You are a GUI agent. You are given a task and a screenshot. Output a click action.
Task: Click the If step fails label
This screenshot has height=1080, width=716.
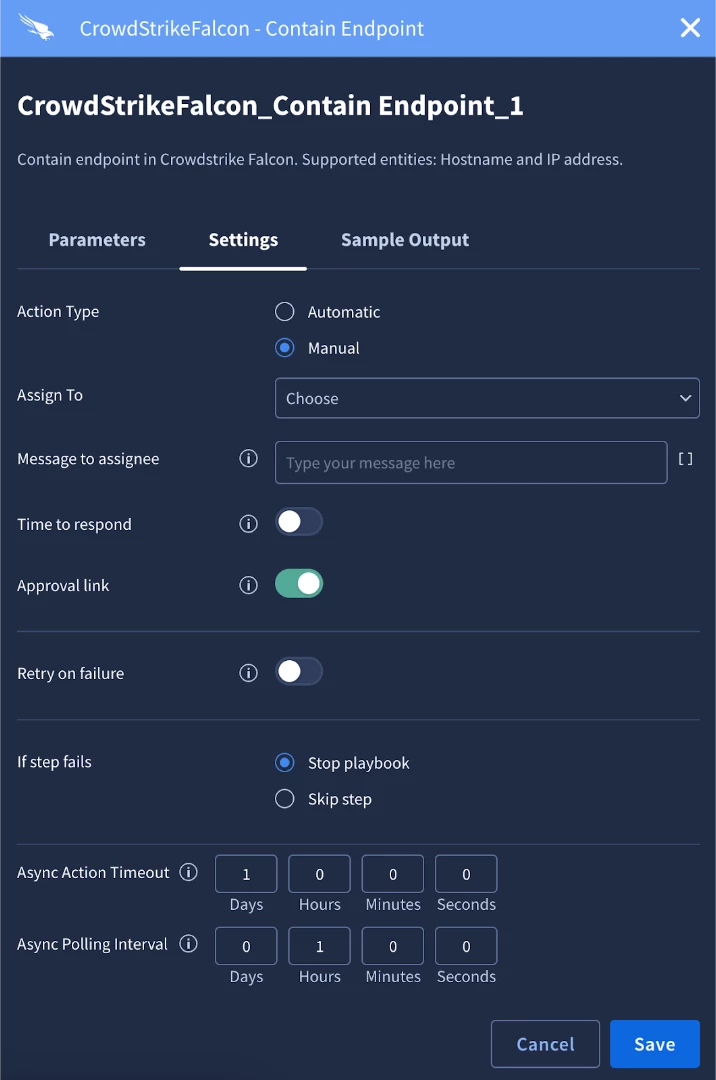pyautogui.click(x=54, y=761)
